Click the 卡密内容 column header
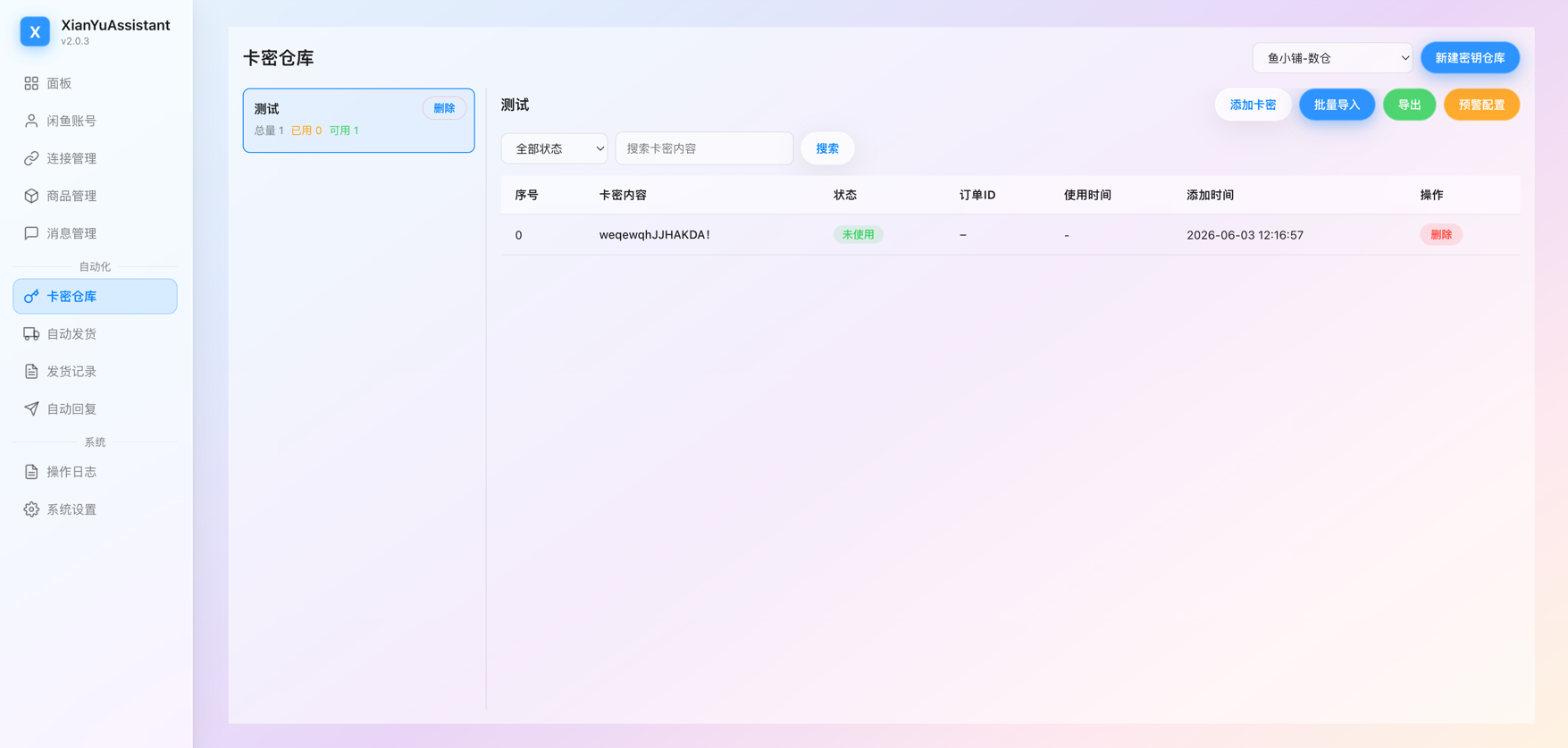Image resolution: width=1568 pixels, height=748 pixels. [x=623, y=195]
